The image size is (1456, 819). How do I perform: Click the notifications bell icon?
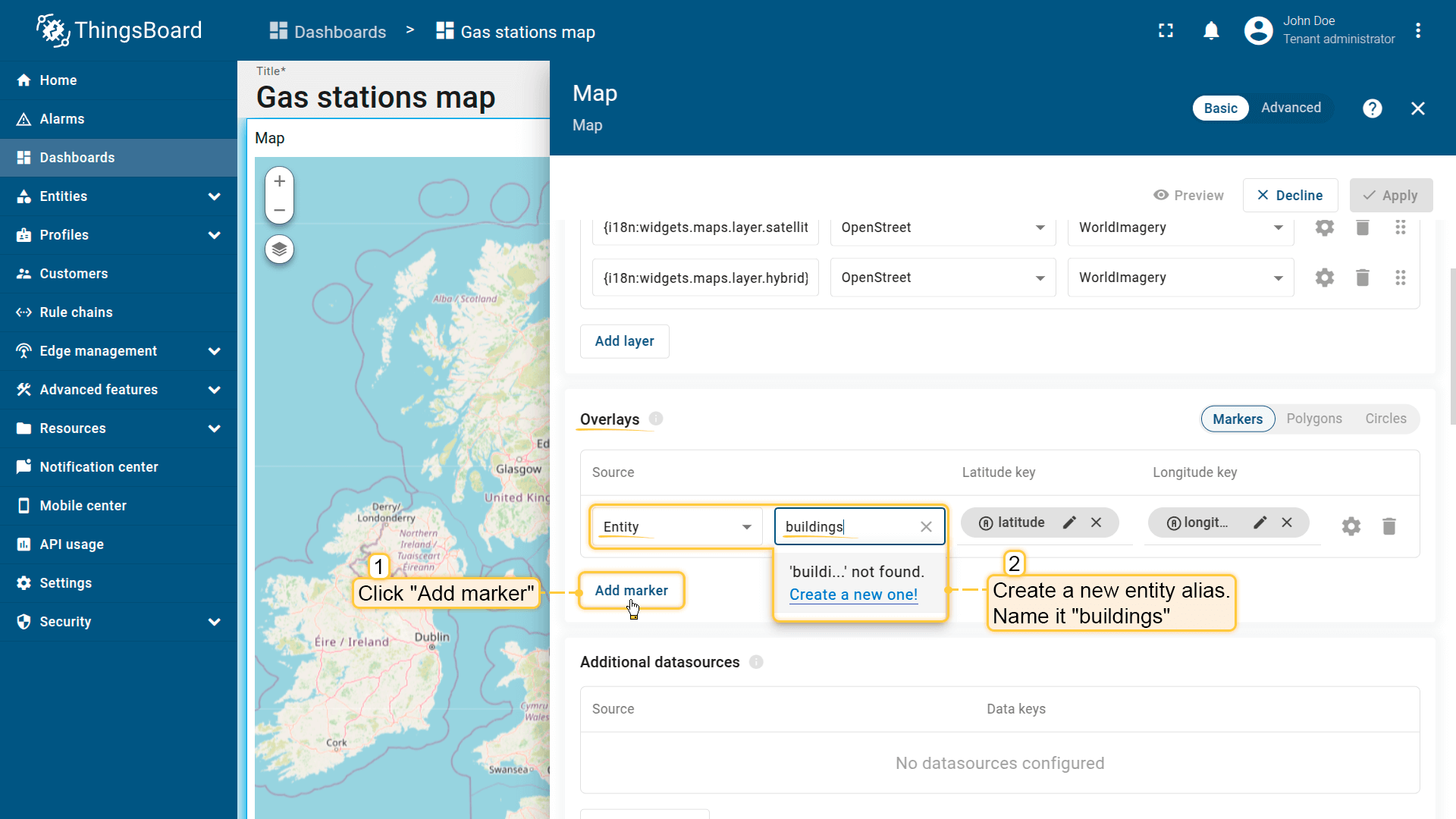coord(1211,31)
